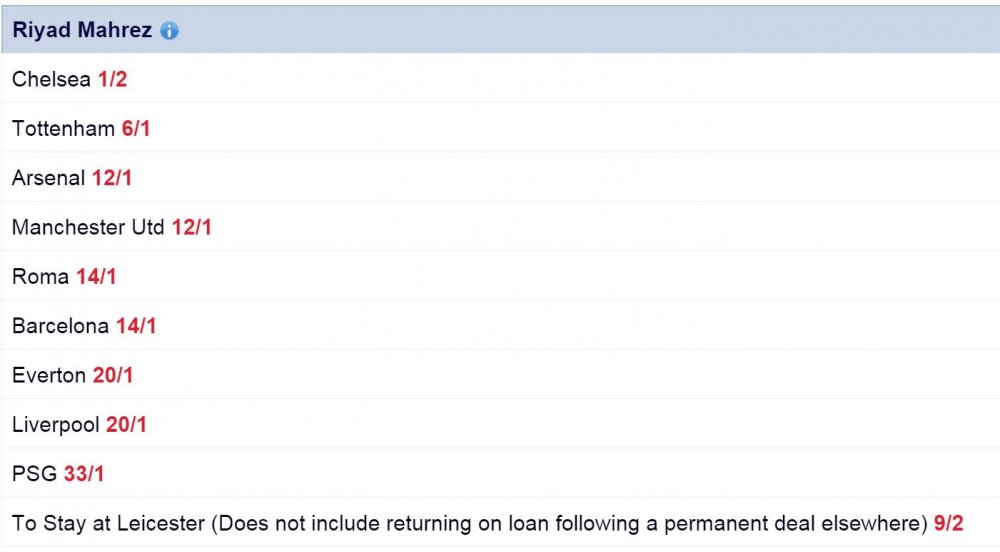The width and height of the screenshot is (1000, 552).
Task: Select Tottenham 6/1 odds
Action: (136, 128)
